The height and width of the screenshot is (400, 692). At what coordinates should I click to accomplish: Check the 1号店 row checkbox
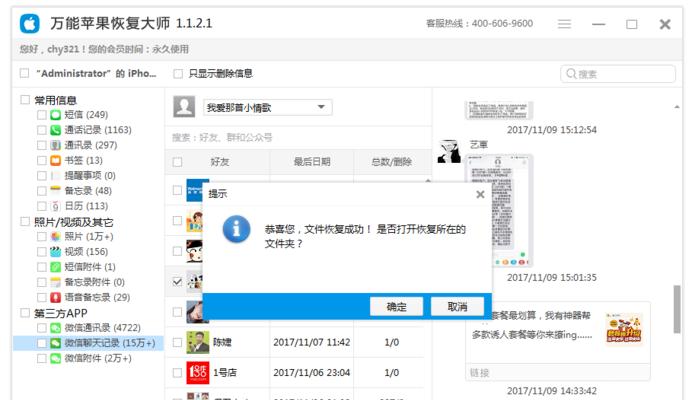(x=177, y=373)
